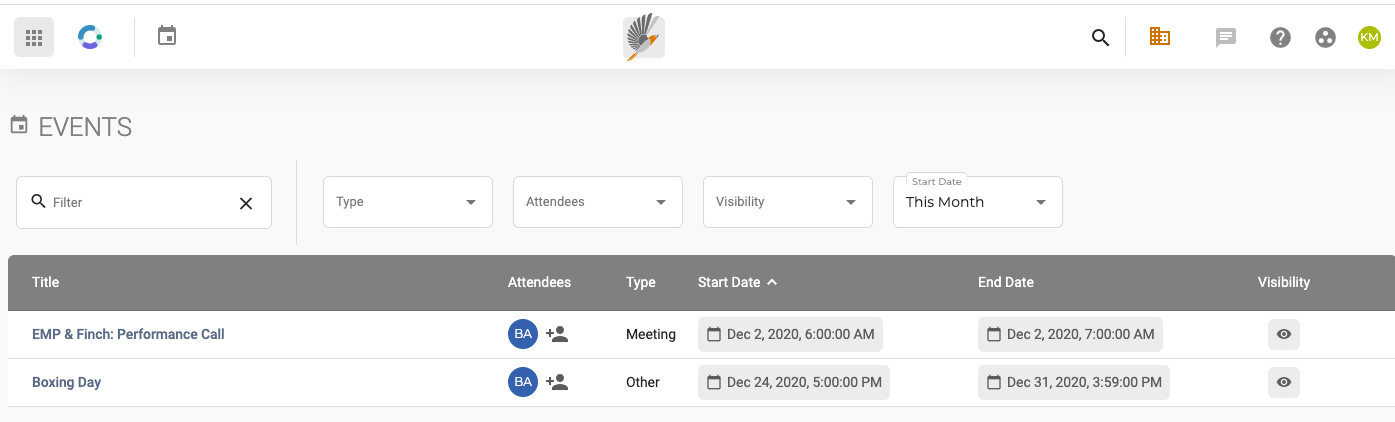Toggle visibility of EMP & Finch call

coord(1284,334)
